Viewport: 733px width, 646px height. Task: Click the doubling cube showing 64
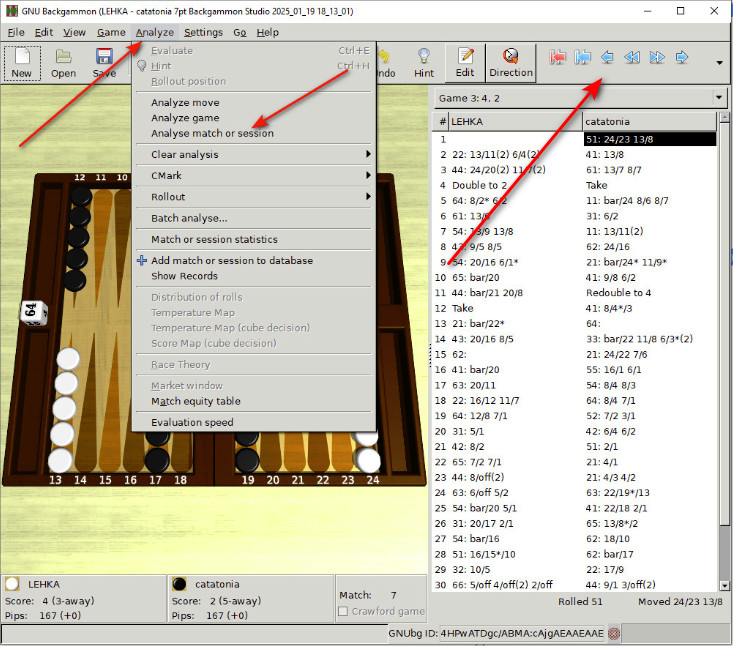pyautogui.click(x=34, y=311)
